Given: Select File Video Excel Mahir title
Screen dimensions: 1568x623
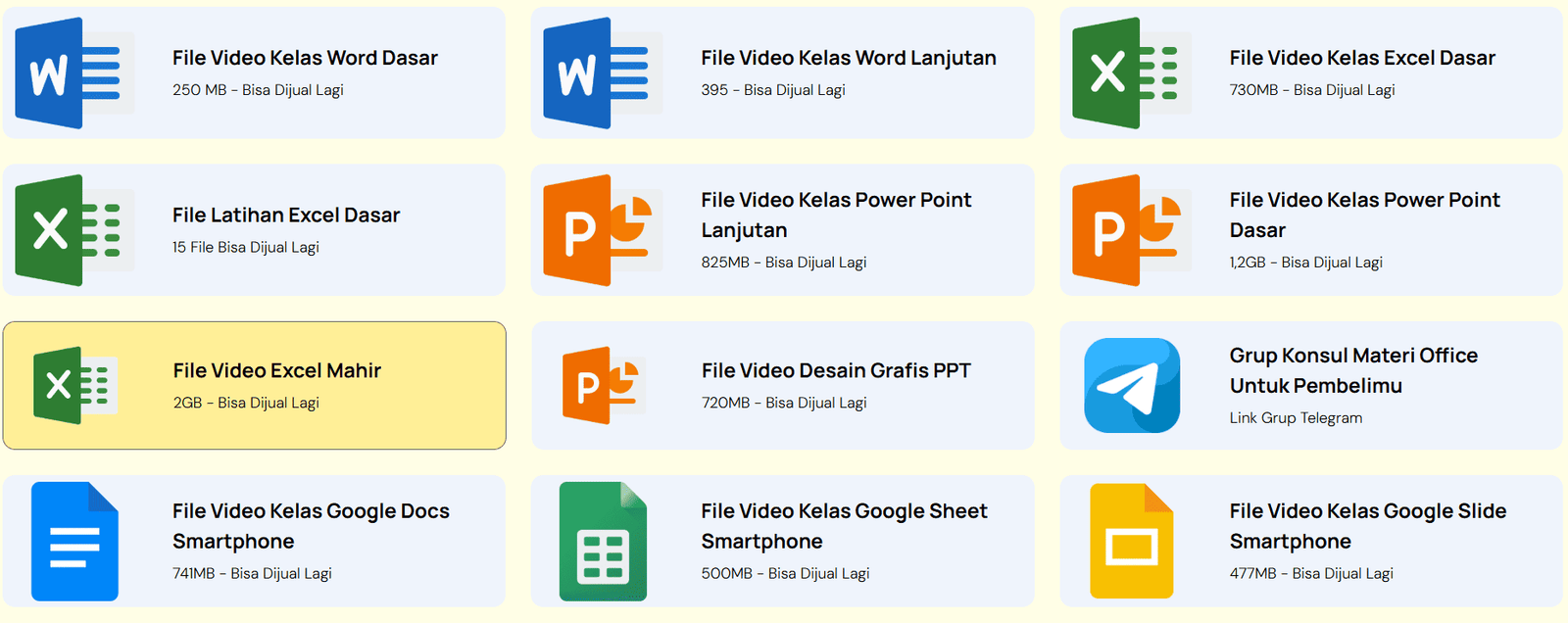Looking at the screenshot, I should (277, 370).
